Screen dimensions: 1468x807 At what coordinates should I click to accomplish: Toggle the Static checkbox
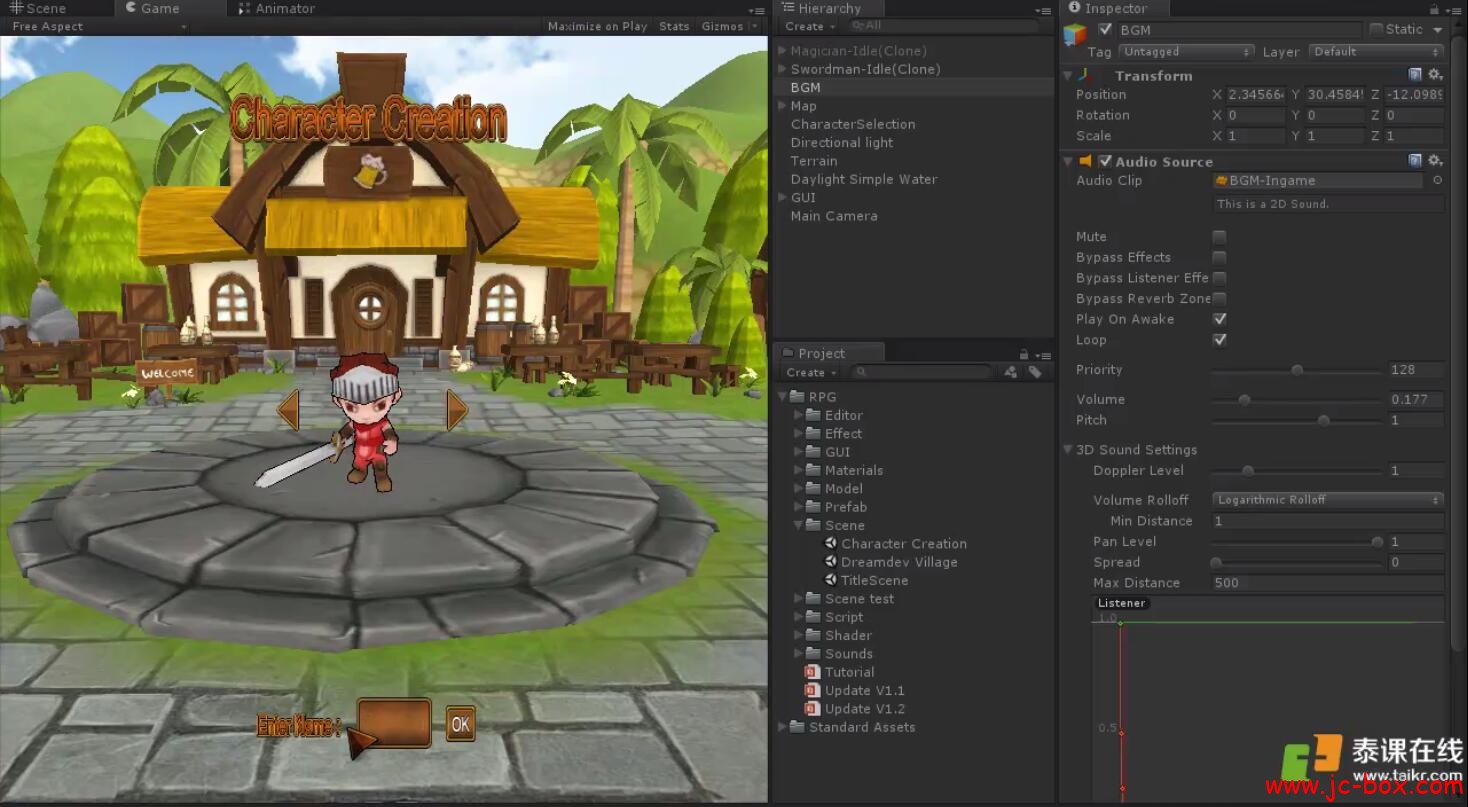1376,29
